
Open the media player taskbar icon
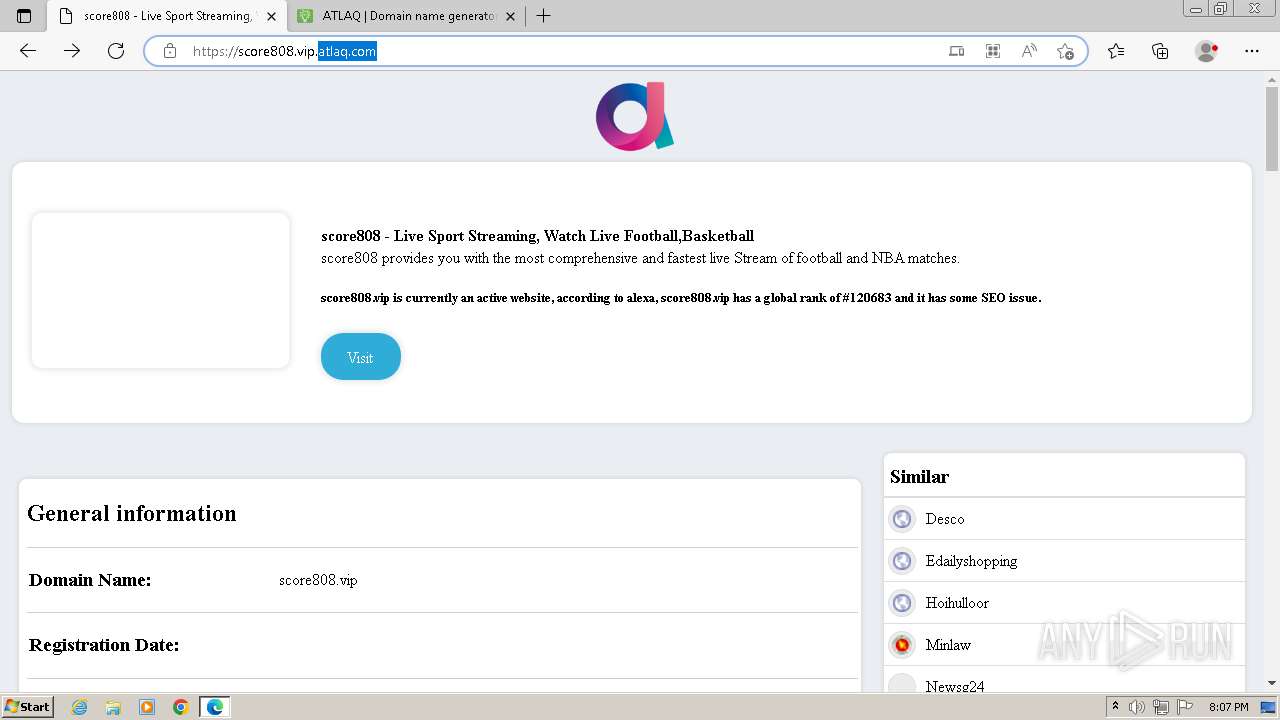coord(147,707)
